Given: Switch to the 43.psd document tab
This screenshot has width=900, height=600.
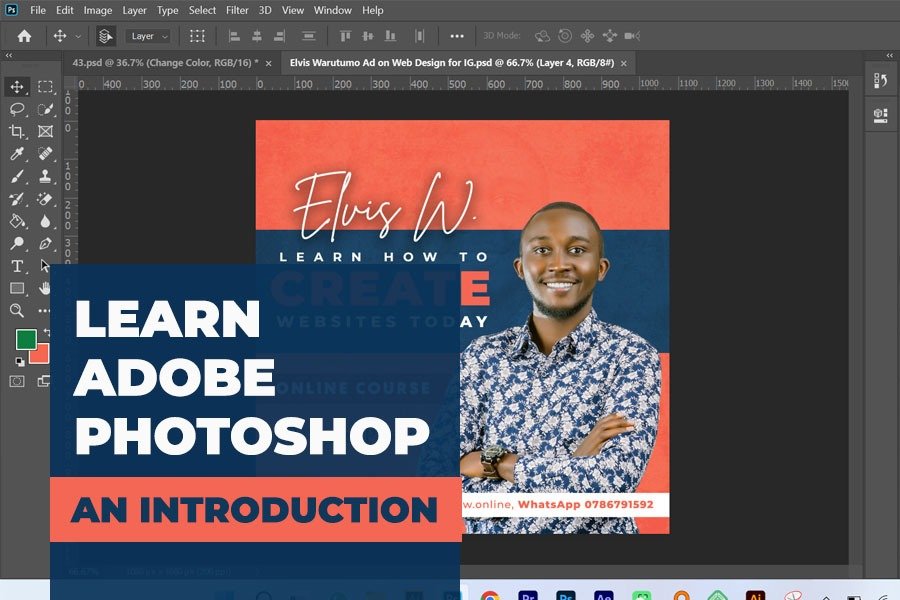Looking at the screenshot, I should [x=165, y=62].
